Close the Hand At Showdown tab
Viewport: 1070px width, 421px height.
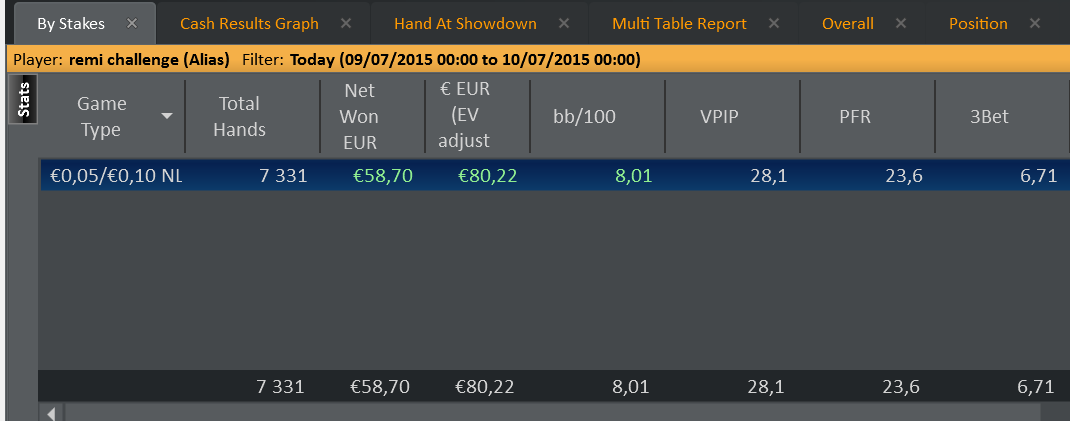pos(564,23)
